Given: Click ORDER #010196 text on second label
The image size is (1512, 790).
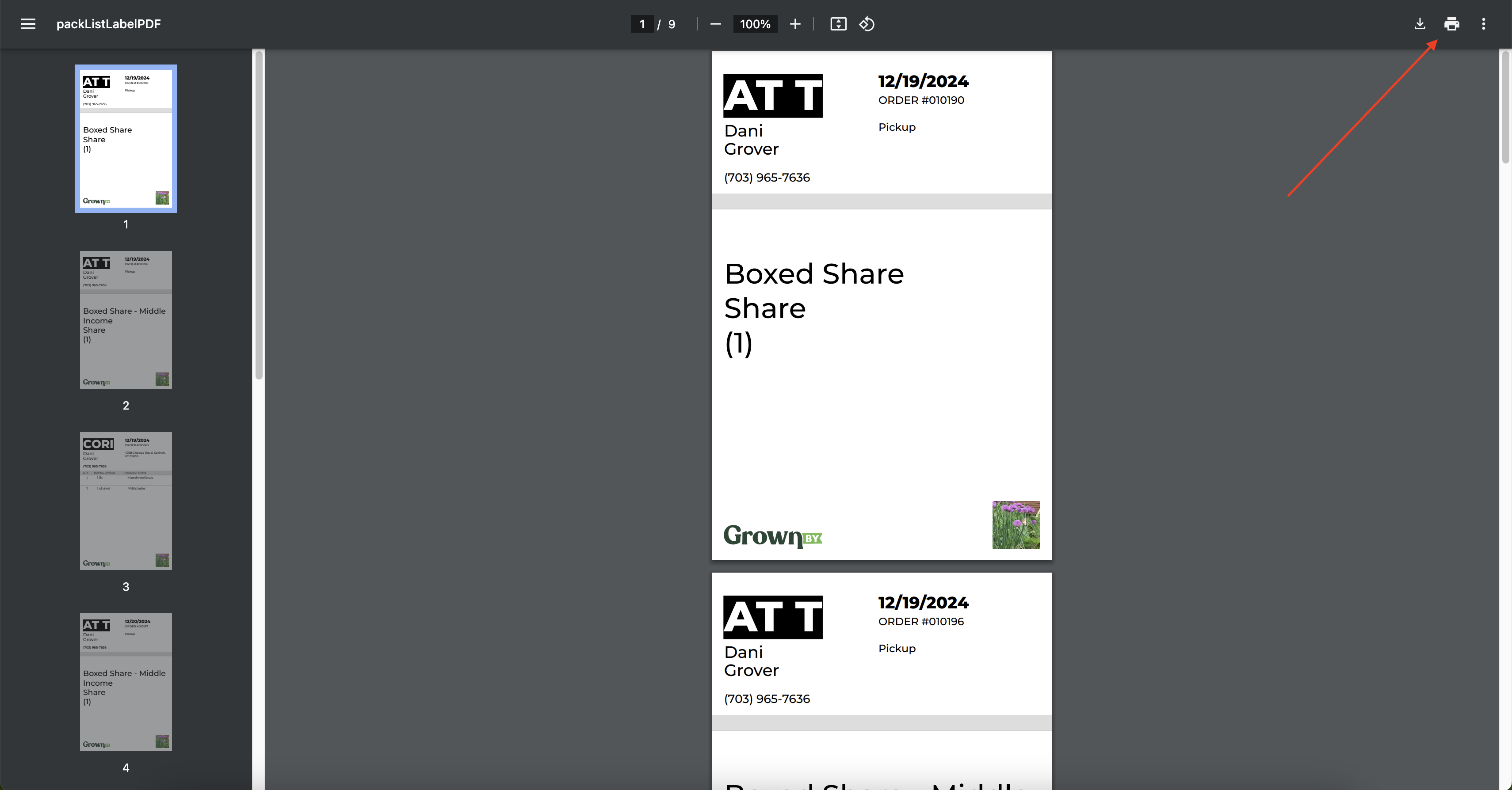Looking at the screenshot, I should (921, 622).
